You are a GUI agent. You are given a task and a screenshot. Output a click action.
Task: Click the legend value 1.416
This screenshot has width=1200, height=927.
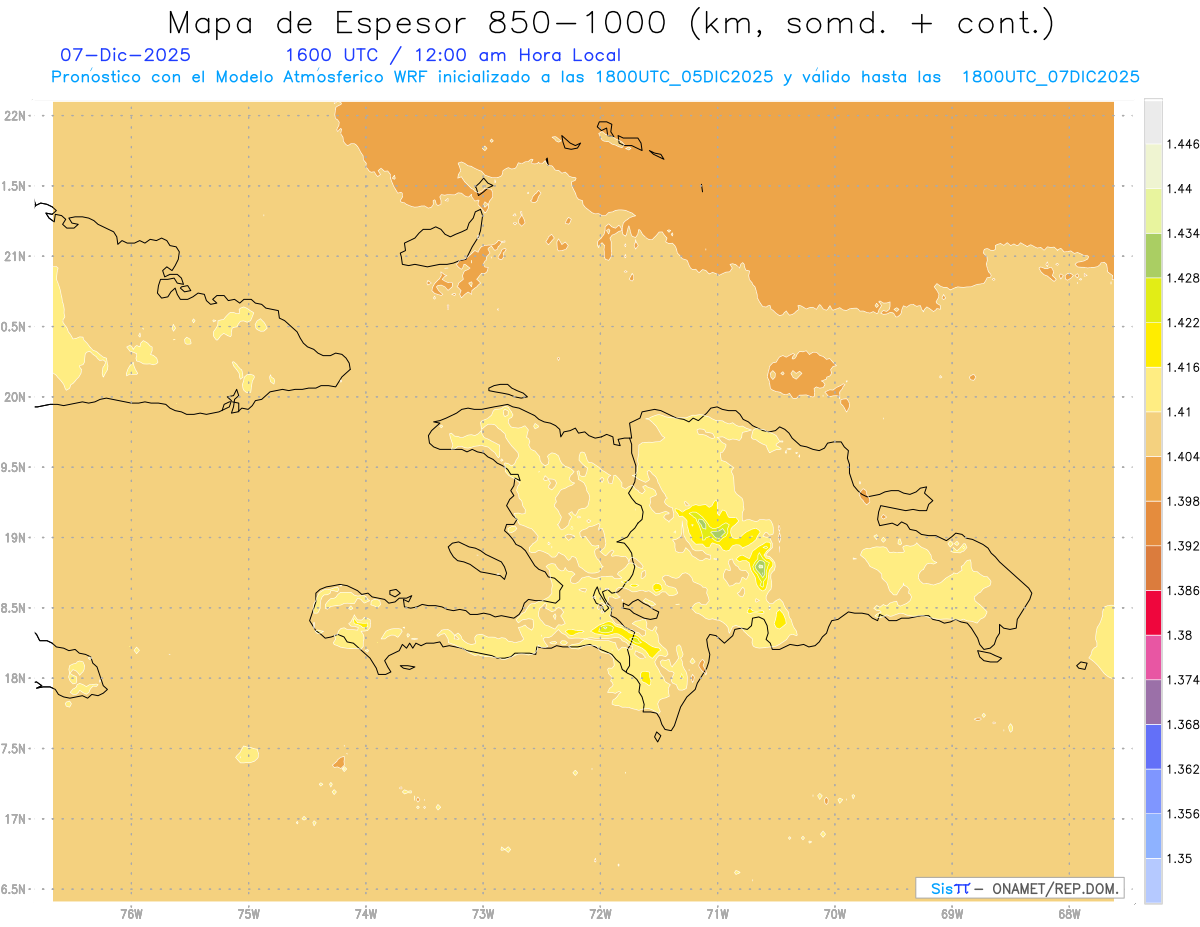(x=1184, y=367)
